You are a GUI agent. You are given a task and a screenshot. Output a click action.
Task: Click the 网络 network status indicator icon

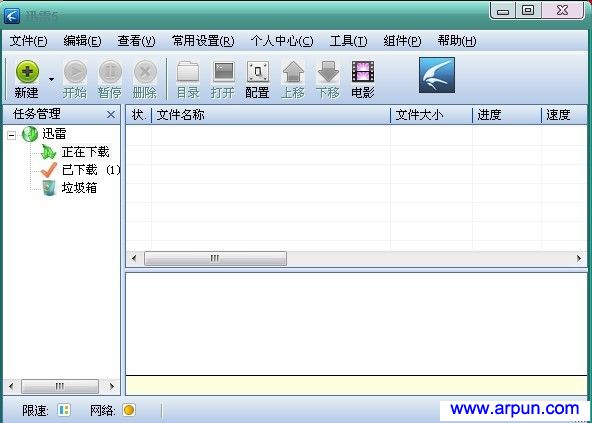(x=129, y=410)
